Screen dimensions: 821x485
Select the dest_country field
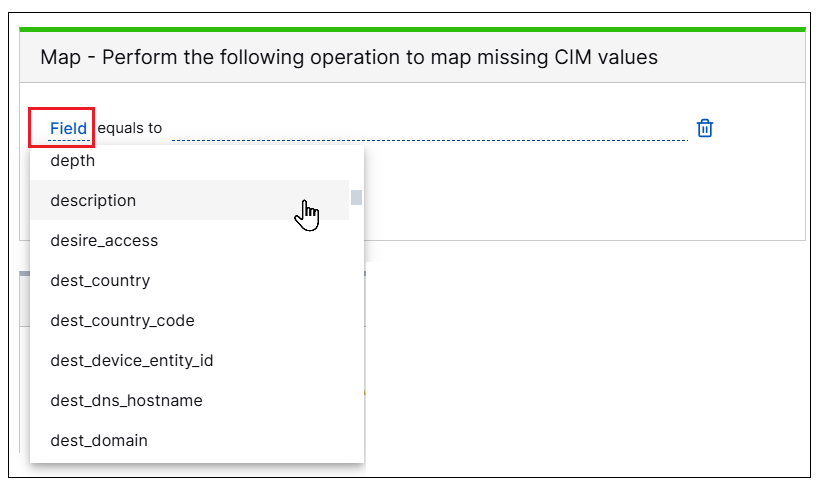click(190, 280)
